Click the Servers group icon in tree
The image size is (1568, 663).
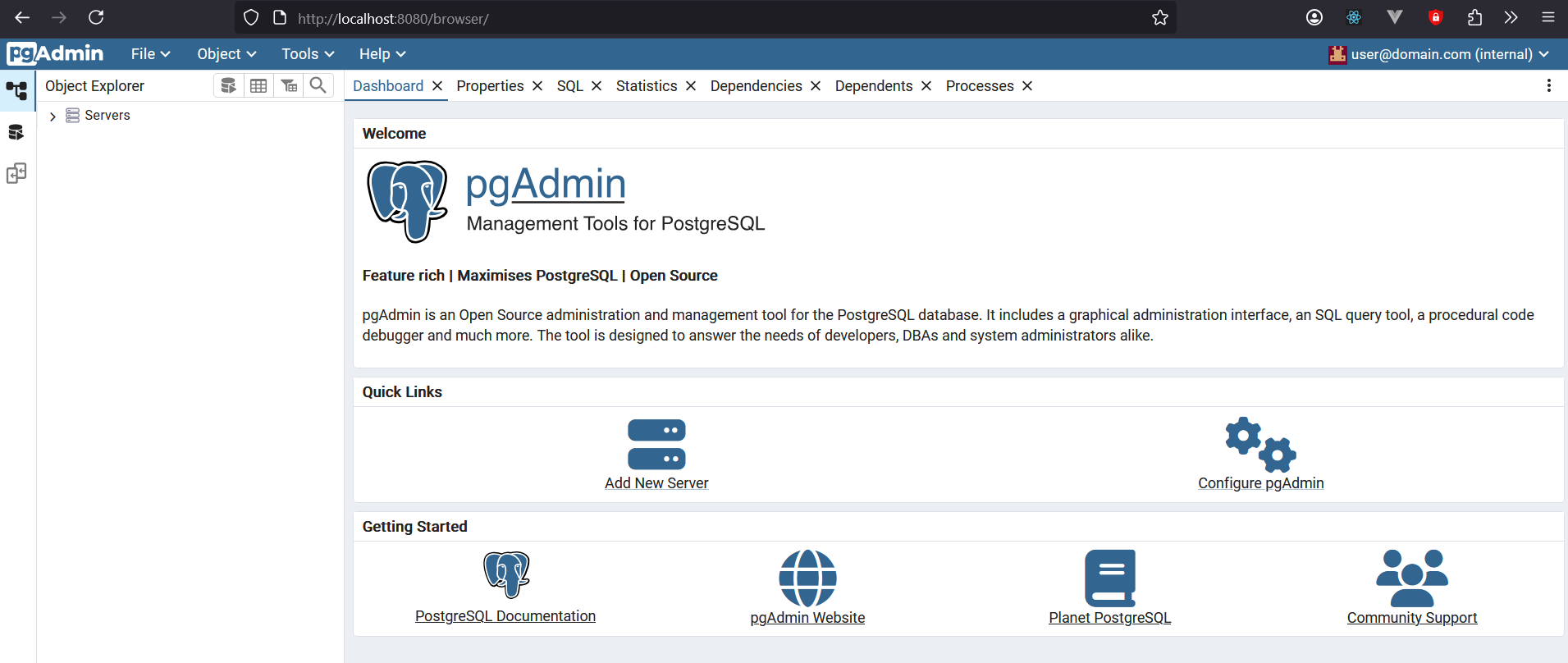click(73, 116)
